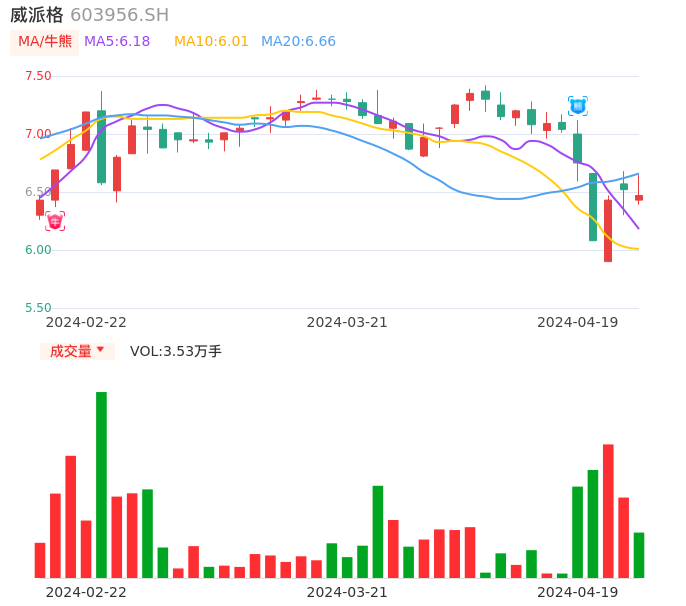Screen dimensions: 686x606
Task: Select 2024-04-19 label under the volume chart
Action: click(x=577, y=592)
